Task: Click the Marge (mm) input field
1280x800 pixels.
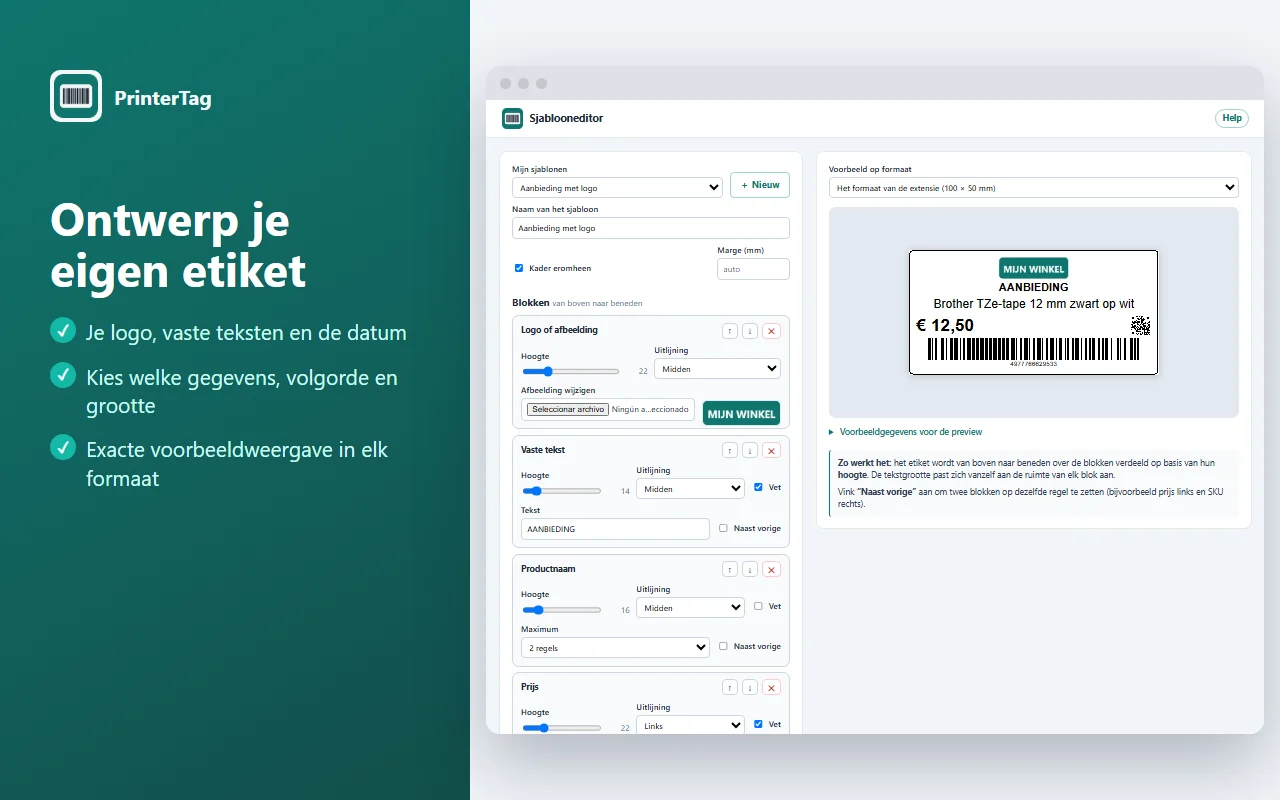Action: [753, 269]
